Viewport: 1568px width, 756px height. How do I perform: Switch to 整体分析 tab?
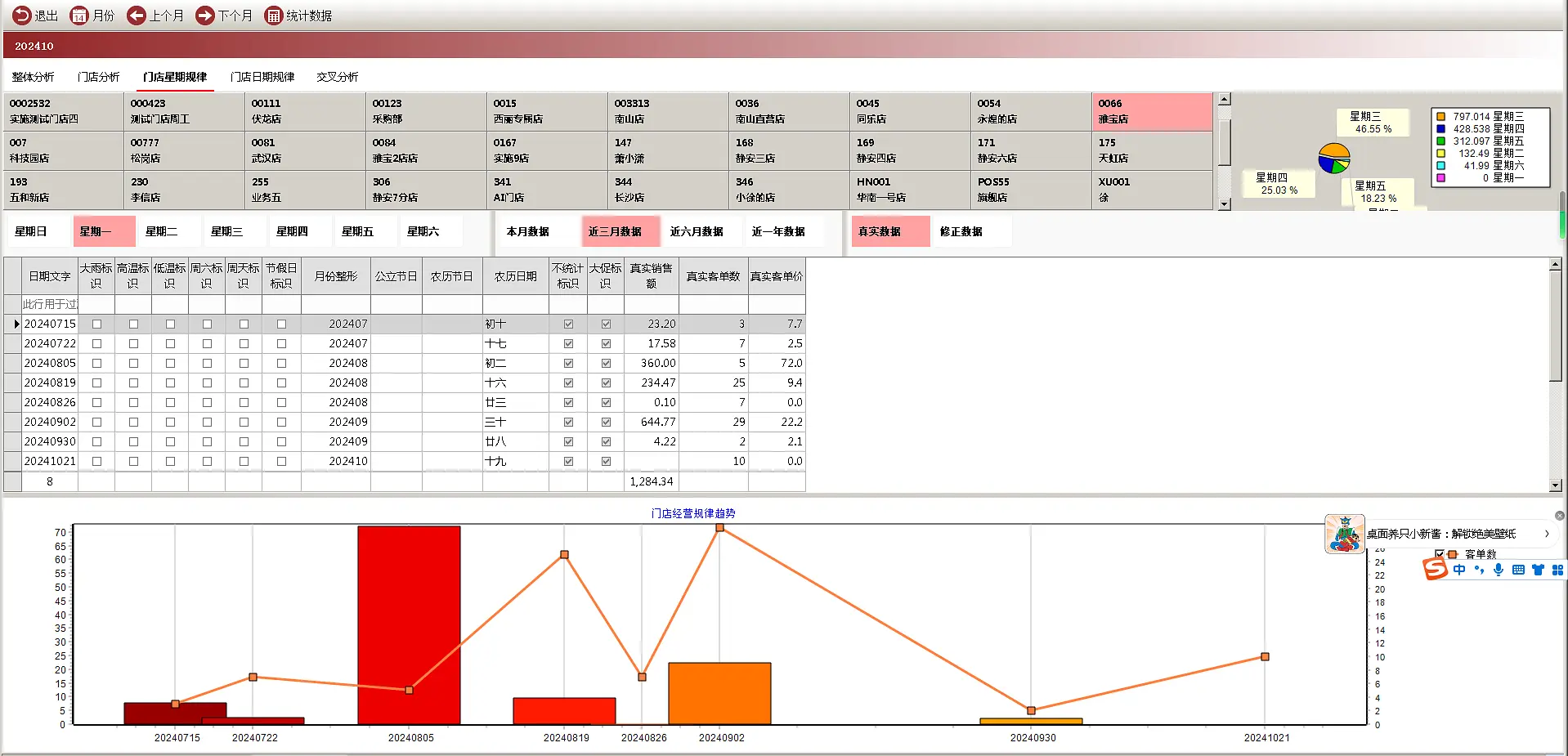click(33, 77)
